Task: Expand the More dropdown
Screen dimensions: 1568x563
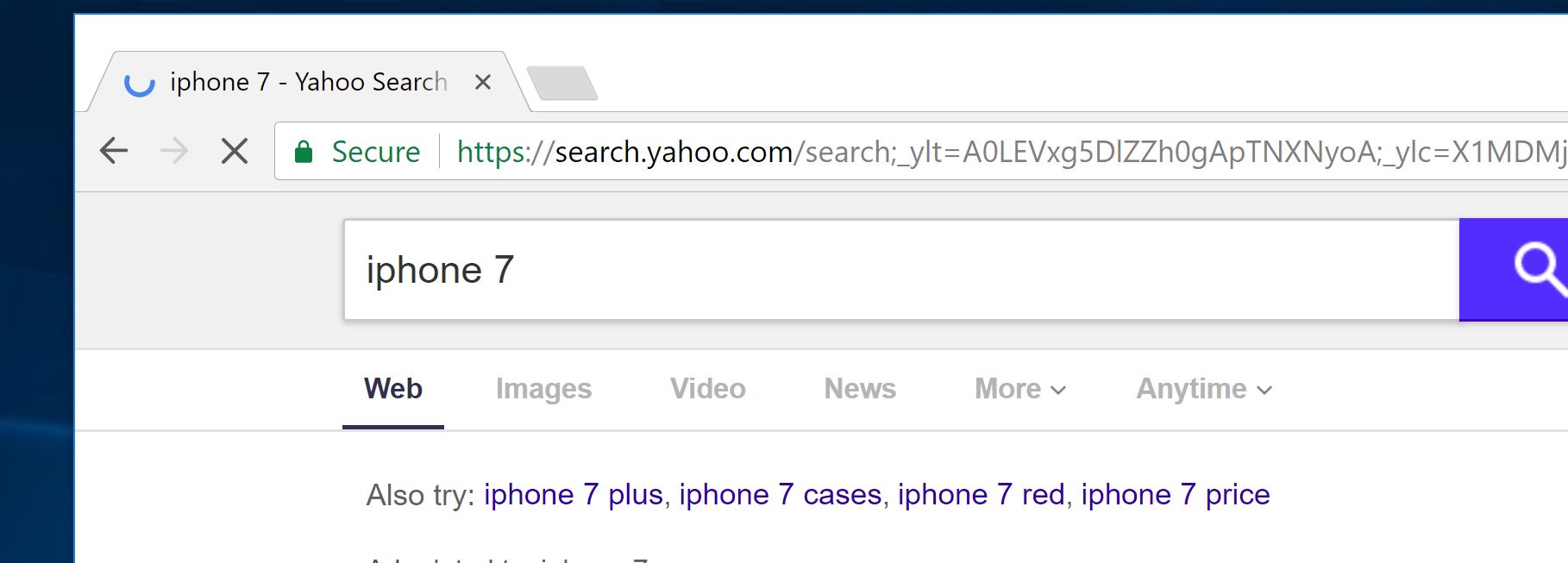Action: click(1019, 389)
